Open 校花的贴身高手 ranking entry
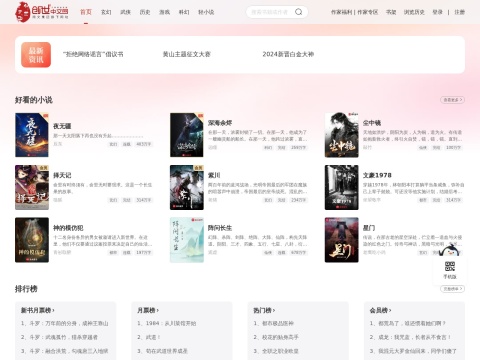This screenshot has height=360, width=480. coord(276,337)
